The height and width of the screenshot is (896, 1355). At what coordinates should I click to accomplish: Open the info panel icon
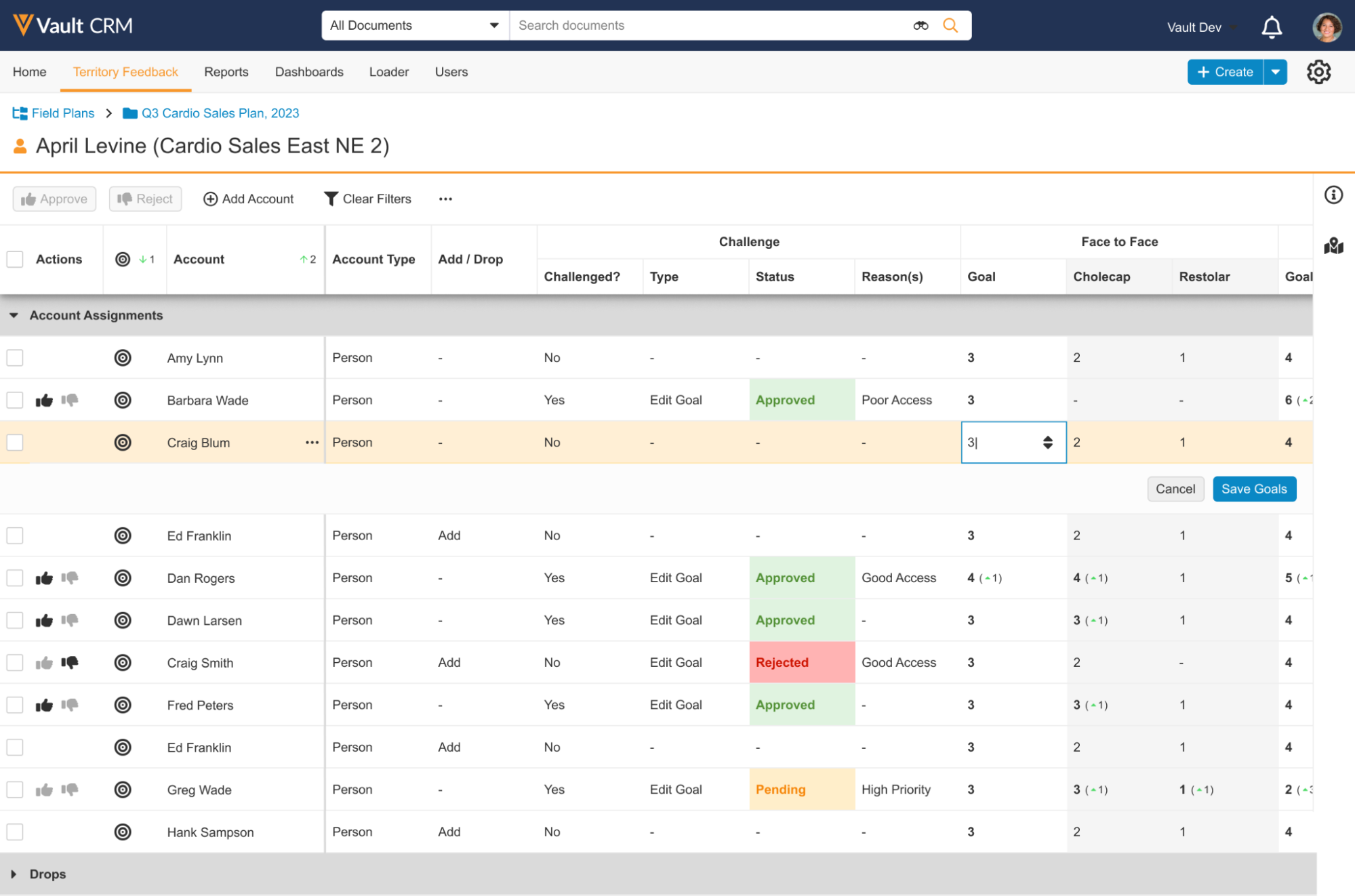[x=1333, y=195]
